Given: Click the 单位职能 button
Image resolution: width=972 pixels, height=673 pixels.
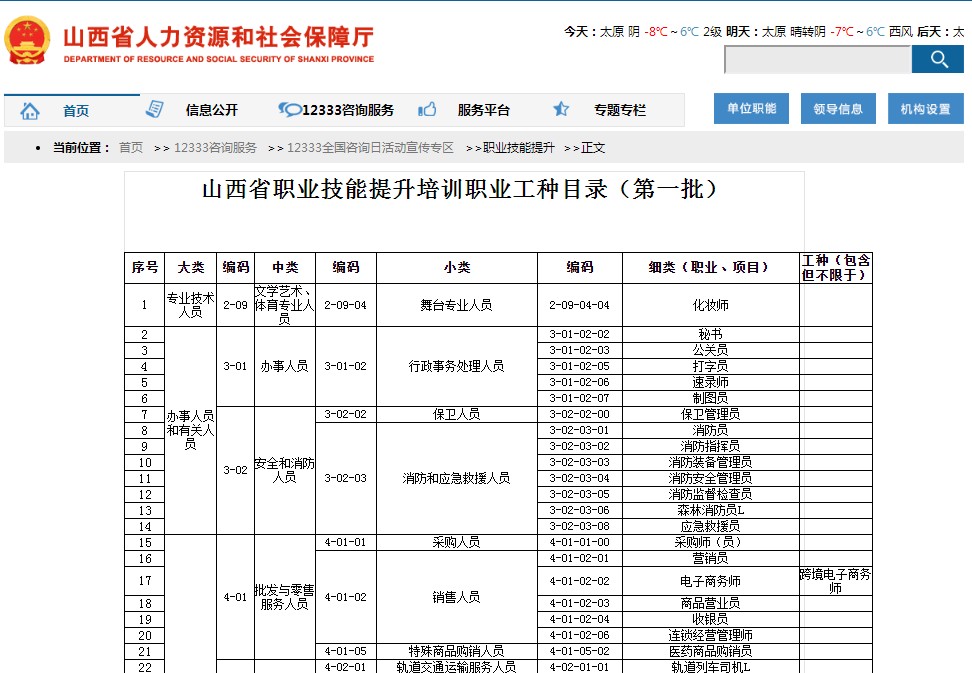Looking at the screenshot, I should (751, 109).
